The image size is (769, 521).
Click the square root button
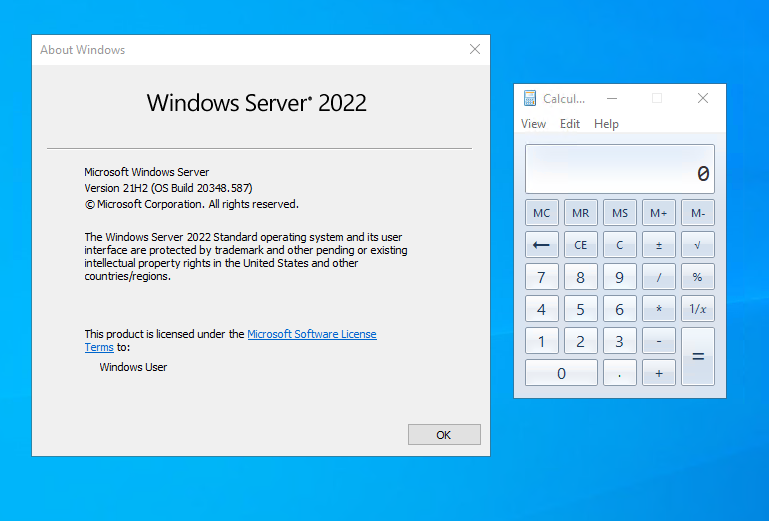698,245
